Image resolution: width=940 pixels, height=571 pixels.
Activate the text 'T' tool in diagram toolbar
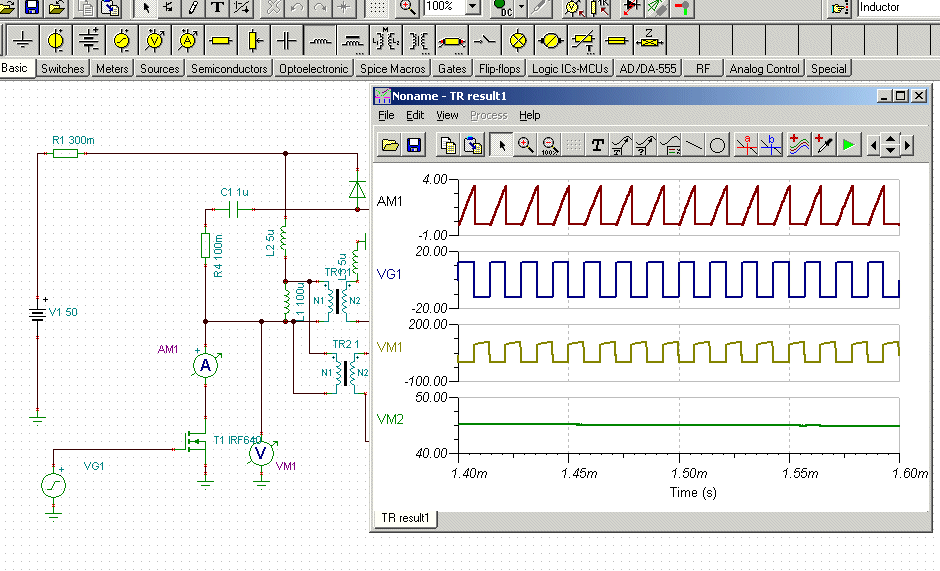coord(598,145)
